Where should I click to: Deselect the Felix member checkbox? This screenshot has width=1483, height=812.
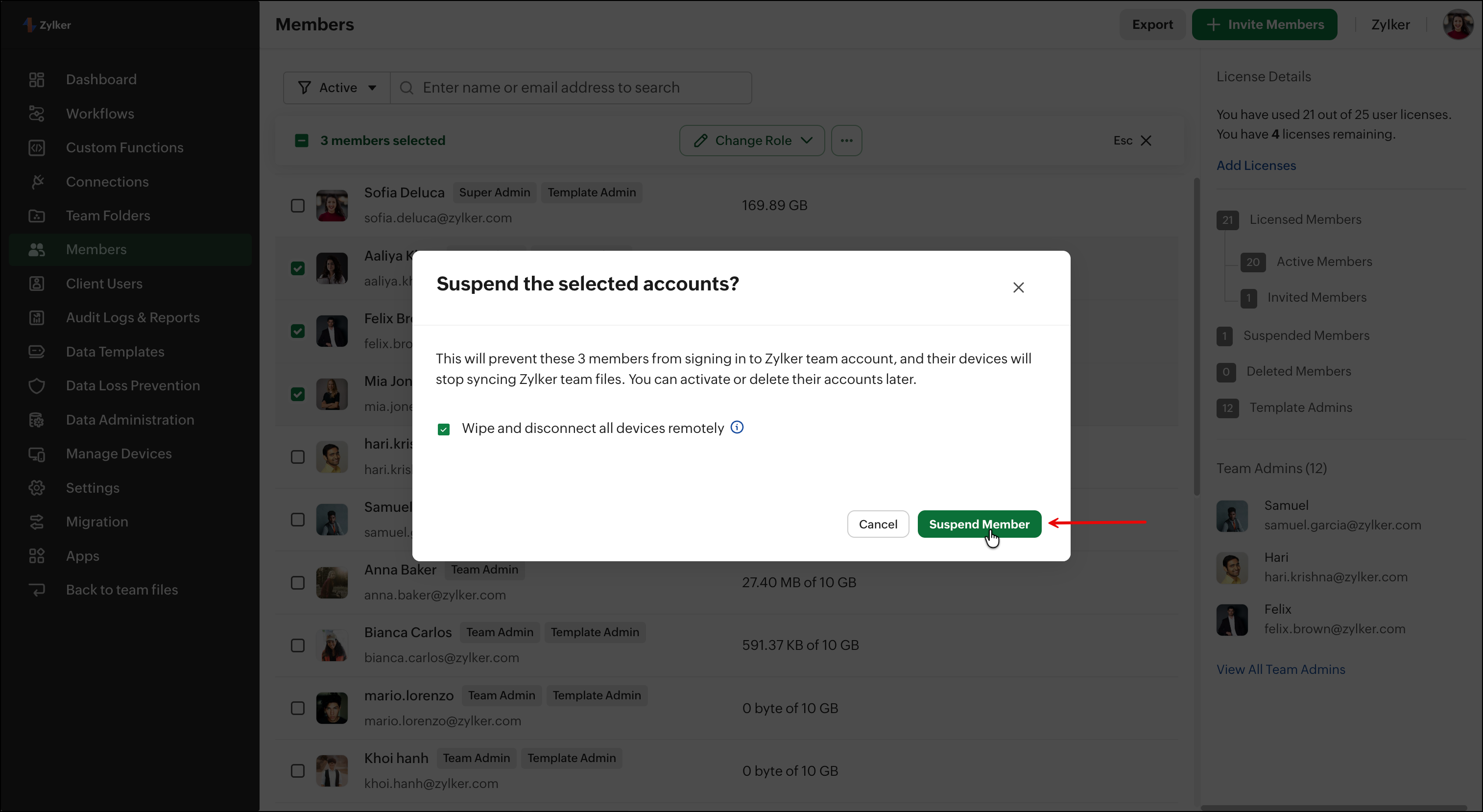298,331
